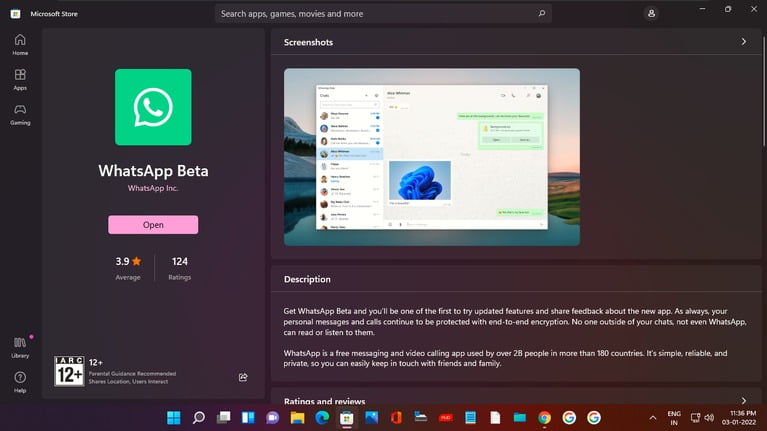Open the Apps section in sidebar
The width and height of the screenshot is (767, 431).
(x=20, y=79)
